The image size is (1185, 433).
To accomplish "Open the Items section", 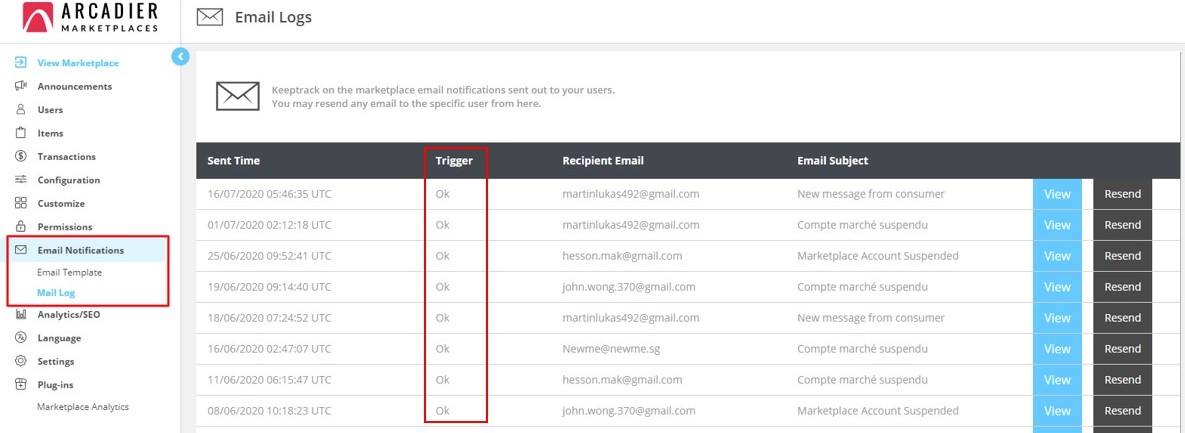I will (51, 133).
